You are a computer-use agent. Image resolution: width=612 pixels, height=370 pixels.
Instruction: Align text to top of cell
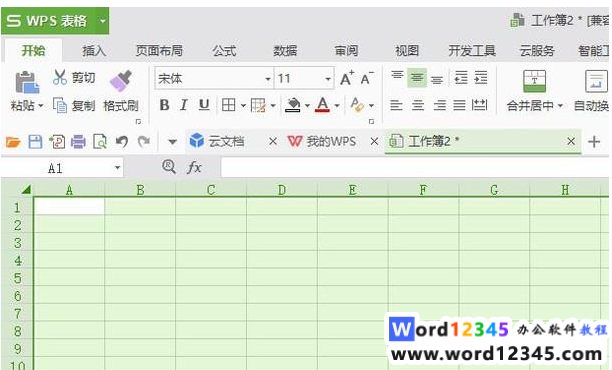397,75
